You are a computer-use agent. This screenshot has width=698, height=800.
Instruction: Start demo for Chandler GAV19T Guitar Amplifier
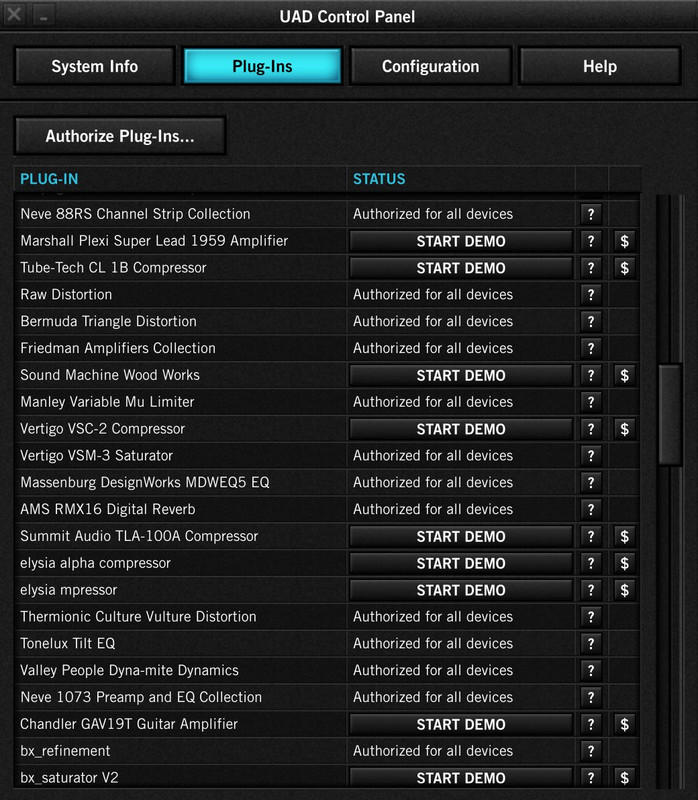461,724
